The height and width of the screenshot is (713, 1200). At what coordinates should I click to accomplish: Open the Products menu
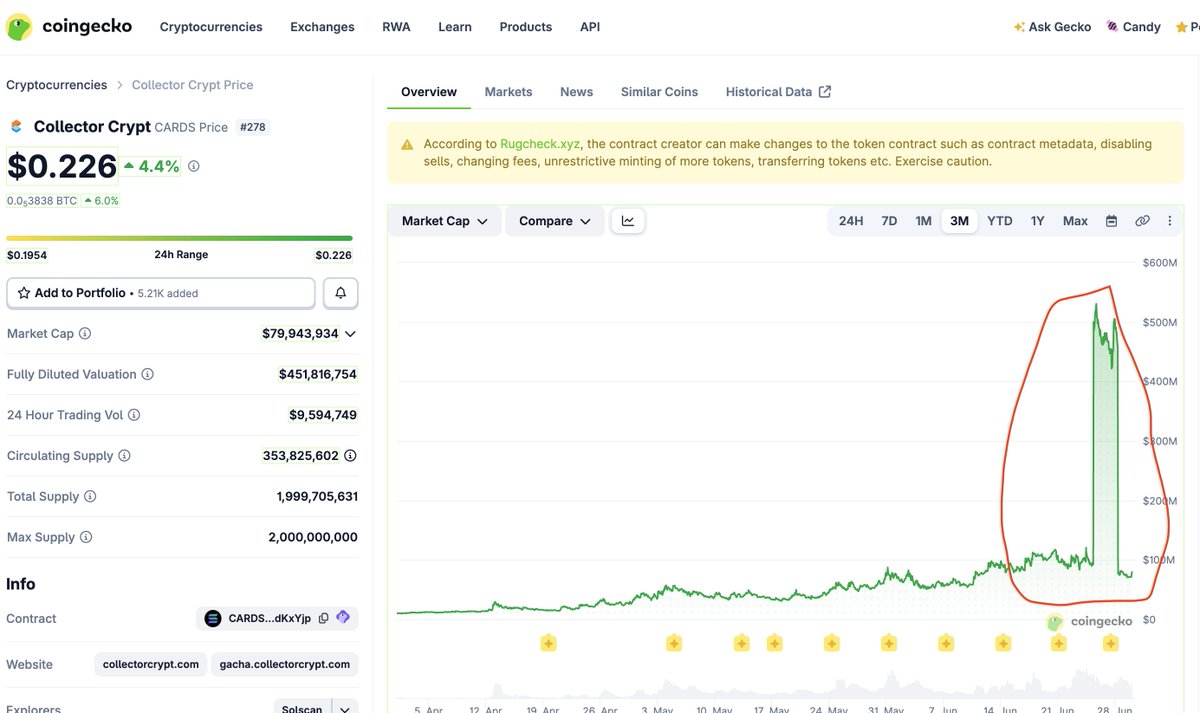(x=526, y=27)
